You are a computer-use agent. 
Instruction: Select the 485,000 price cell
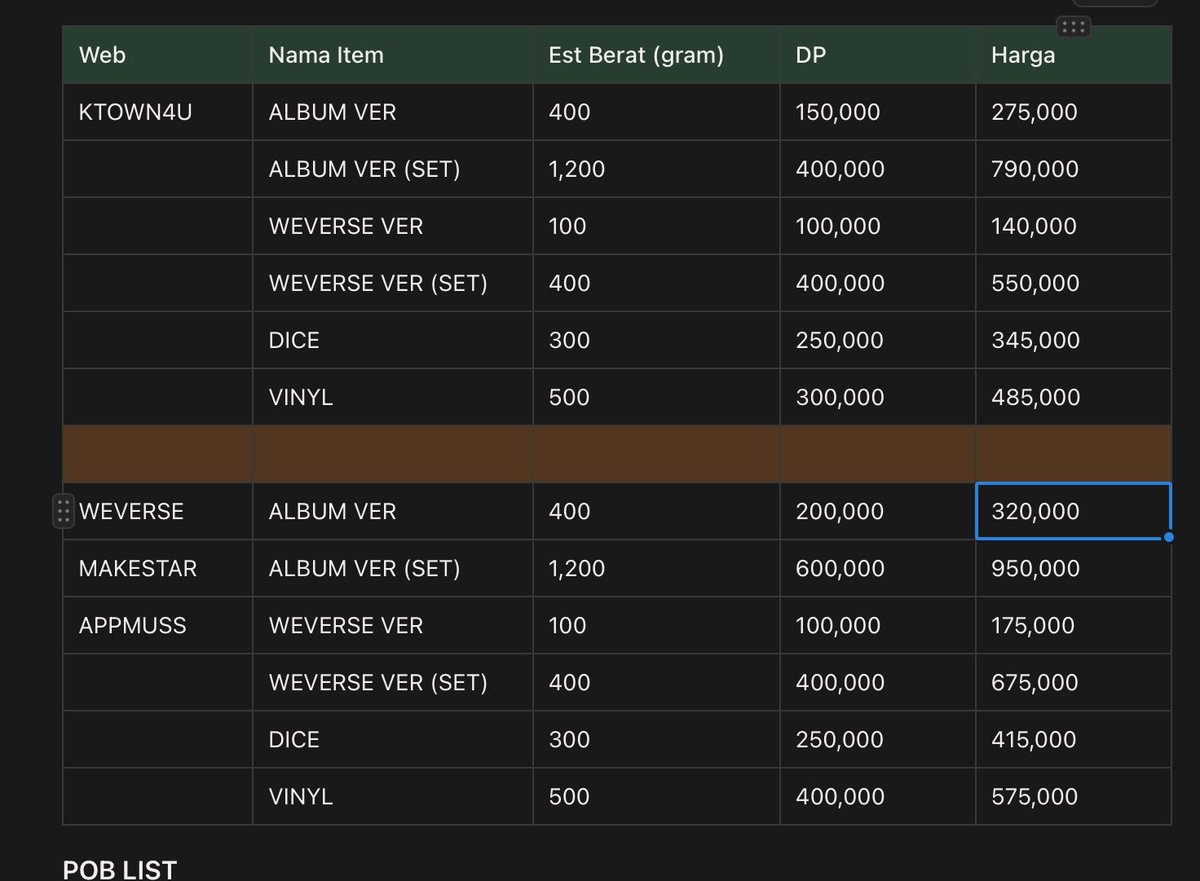point(1073,397)
